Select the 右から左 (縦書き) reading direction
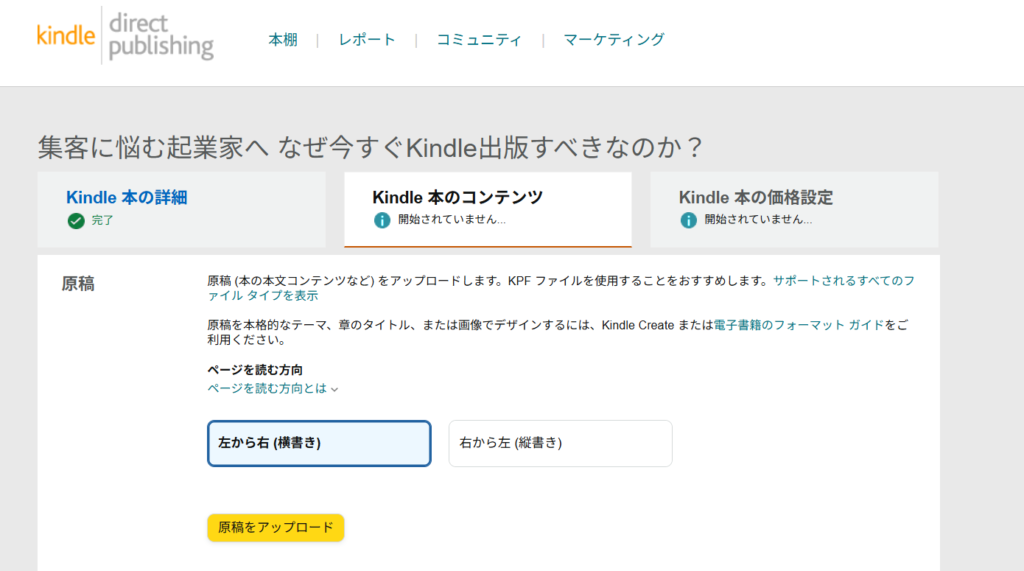 tap(560, 443)
